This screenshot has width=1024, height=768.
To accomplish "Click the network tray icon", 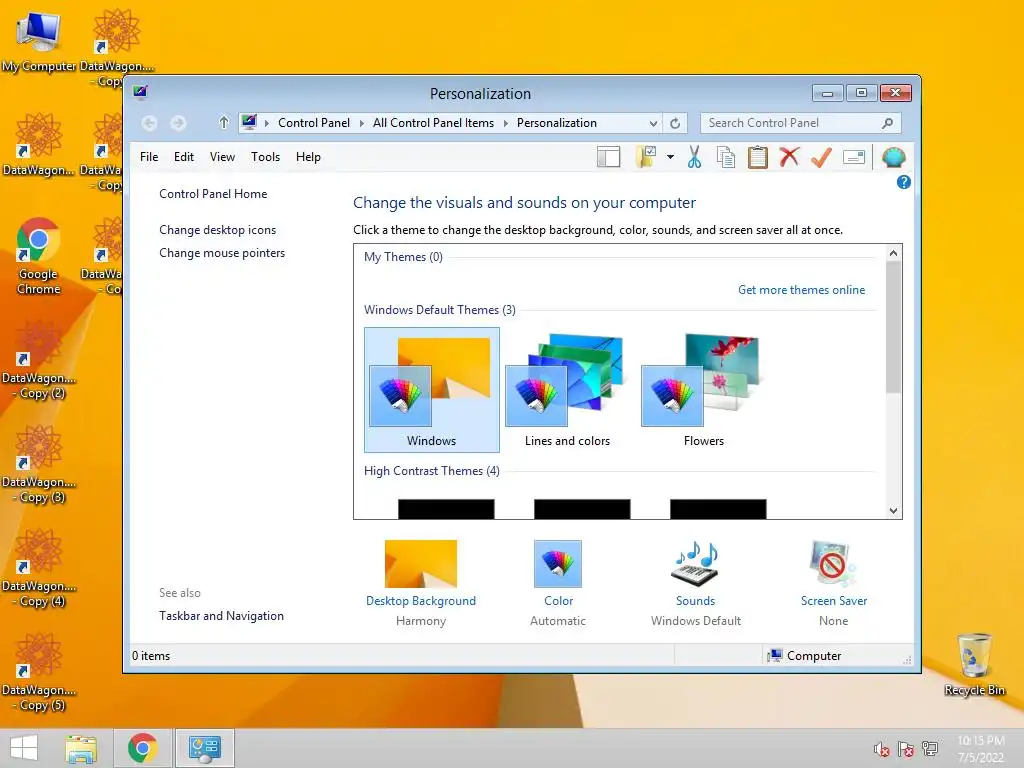I will pyautogui.click(x=930, y=749).
